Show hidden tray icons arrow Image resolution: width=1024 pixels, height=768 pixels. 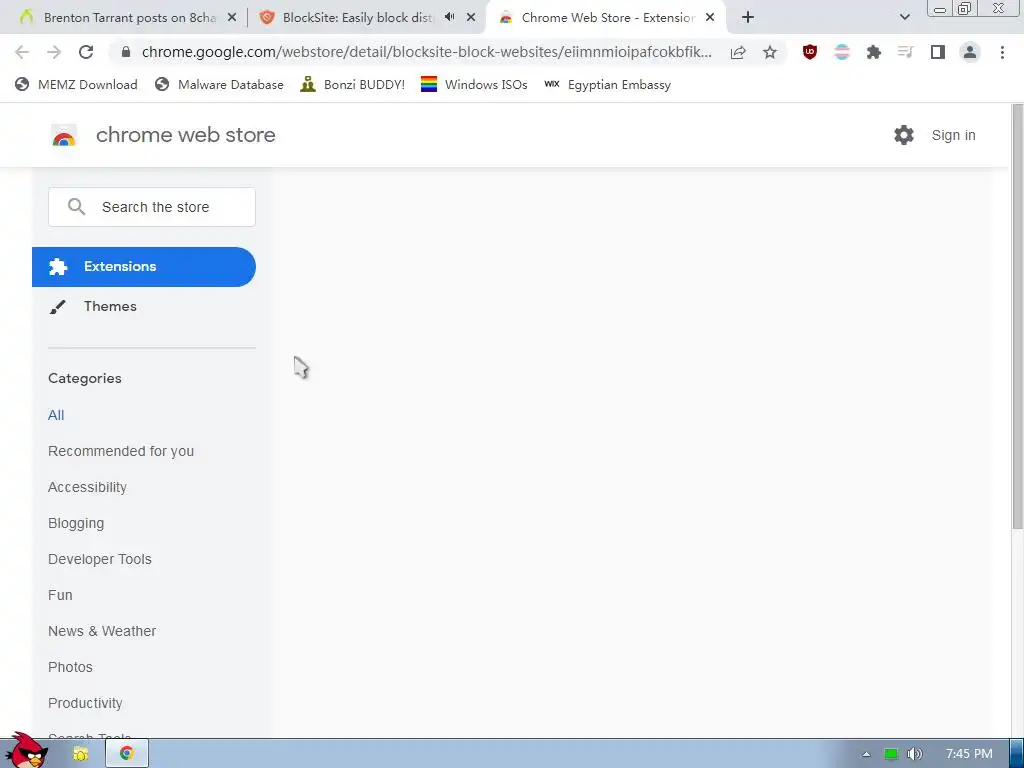tap(866, 754)
